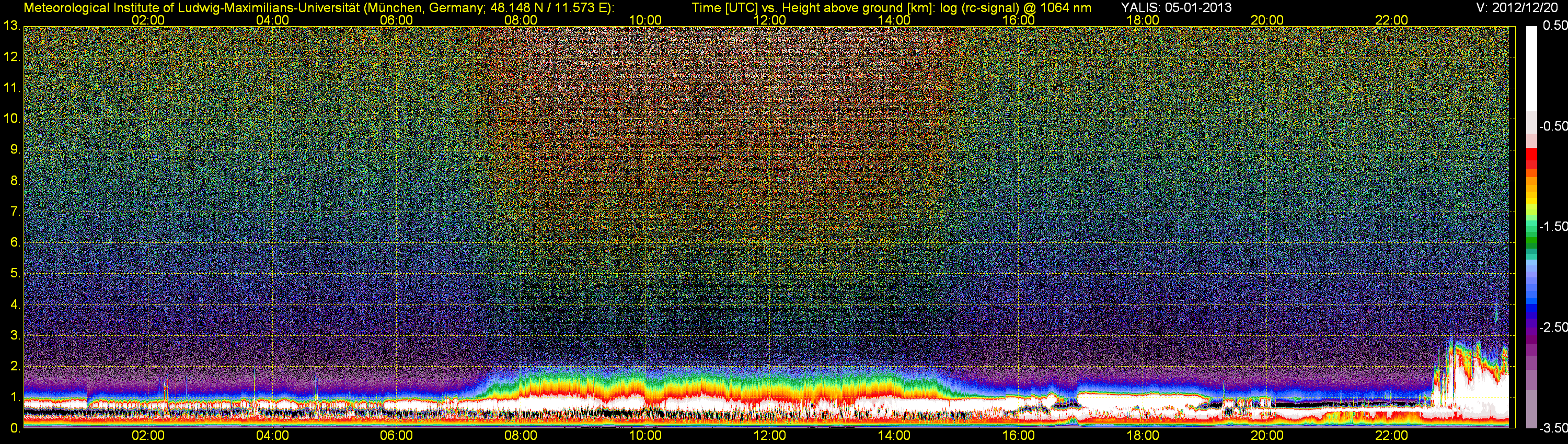Click the '2.' height axis label
The image size is (1568, 444).
point(15,366)
